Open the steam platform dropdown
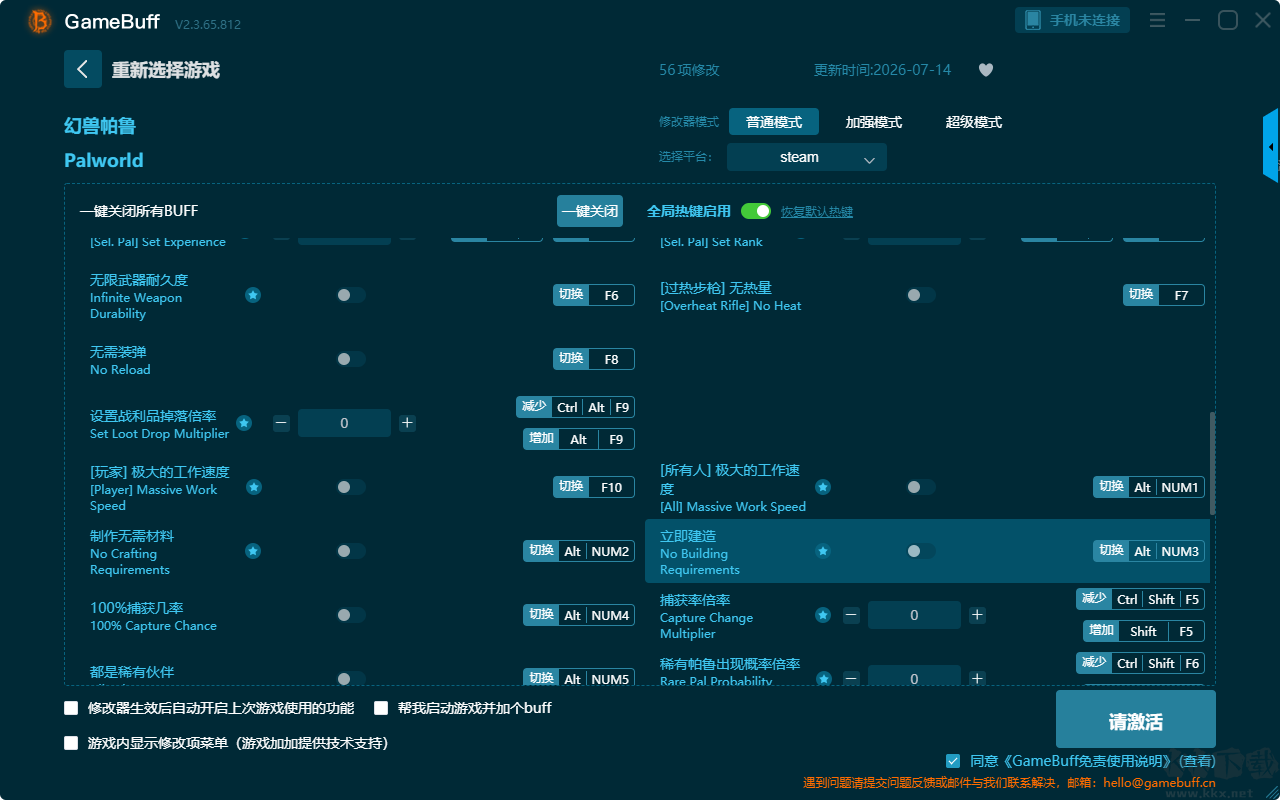This screenshot has height=800, width=1280. click(x=807, y=157)
